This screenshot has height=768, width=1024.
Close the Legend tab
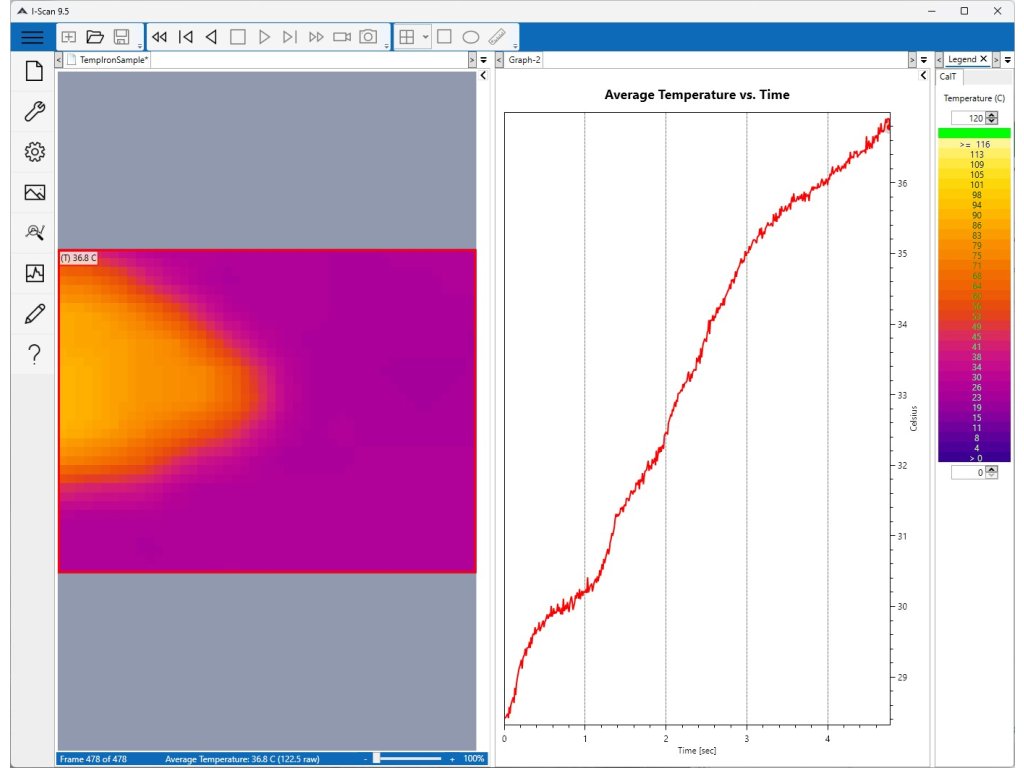click(983, 60)
